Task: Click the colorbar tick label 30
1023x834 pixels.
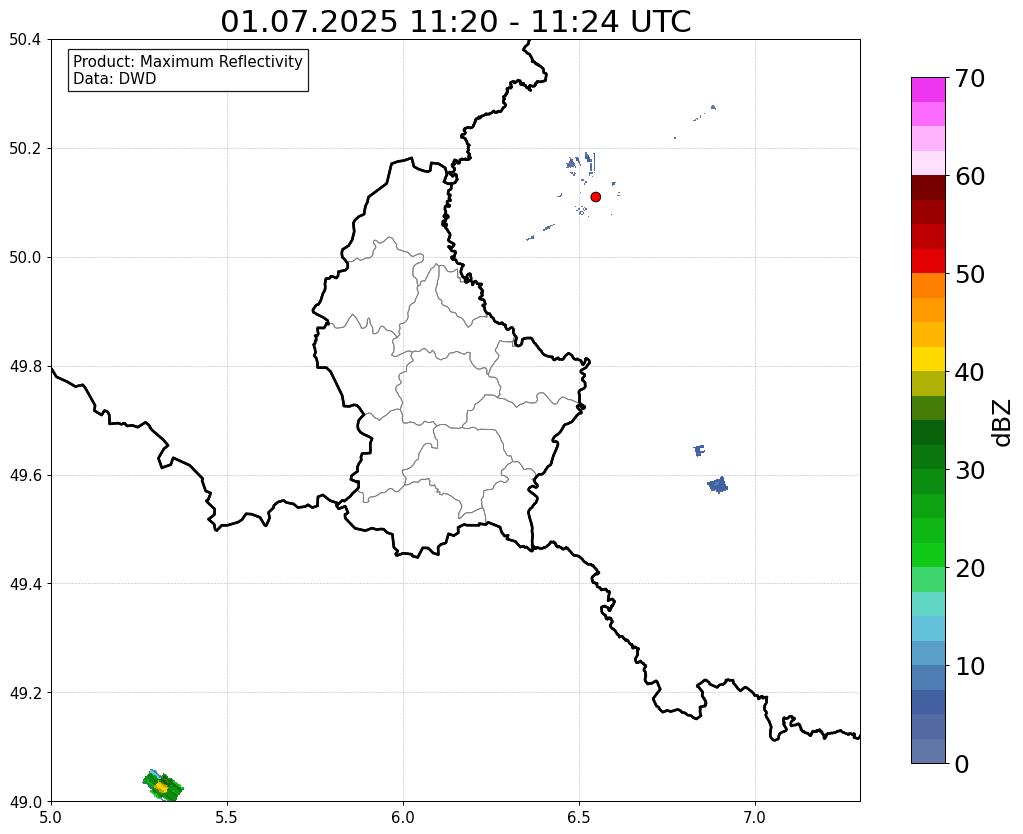Action: click(970, 470)
